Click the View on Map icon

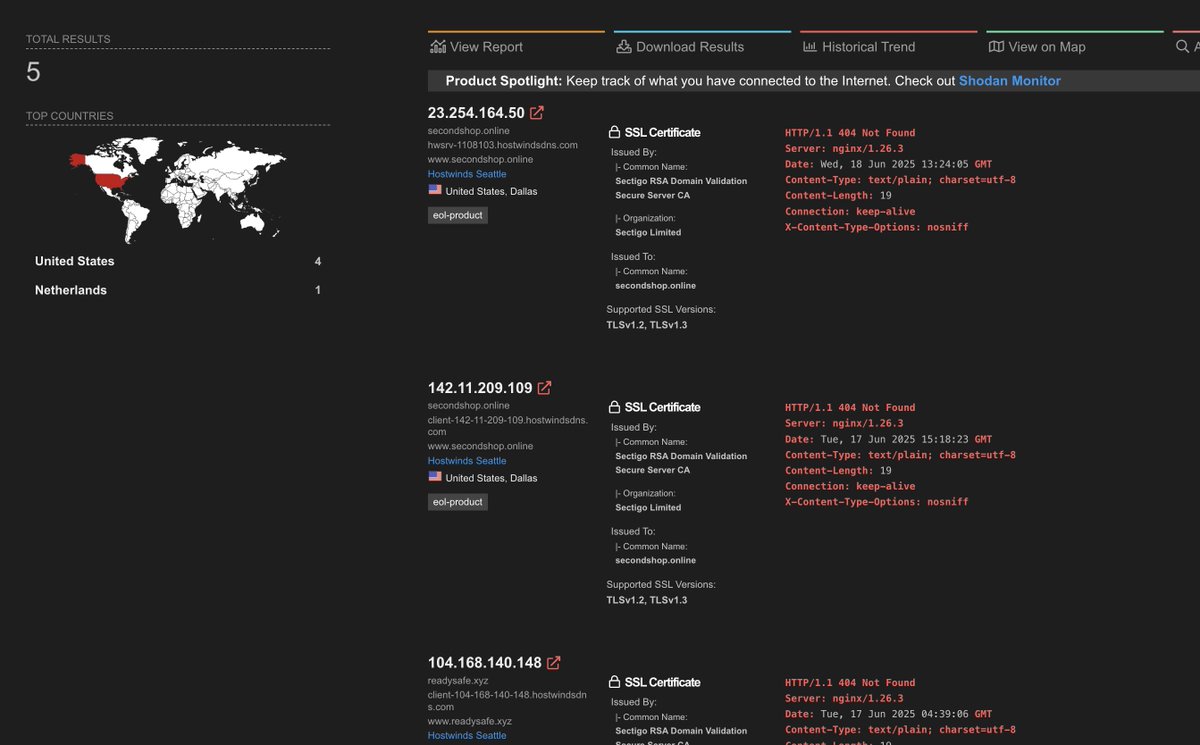coord(996,46)
